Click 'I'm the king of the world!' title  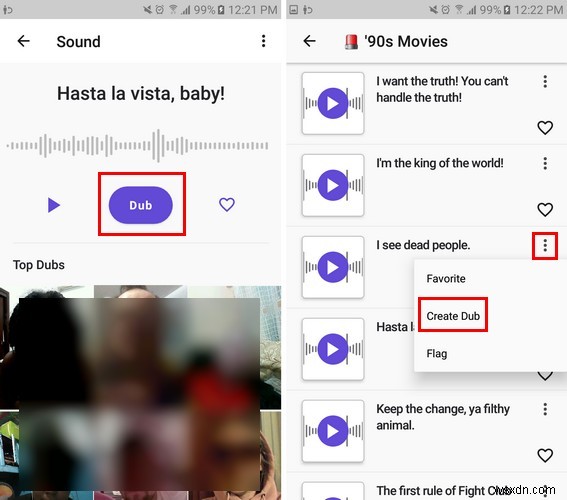coord(440,163)
